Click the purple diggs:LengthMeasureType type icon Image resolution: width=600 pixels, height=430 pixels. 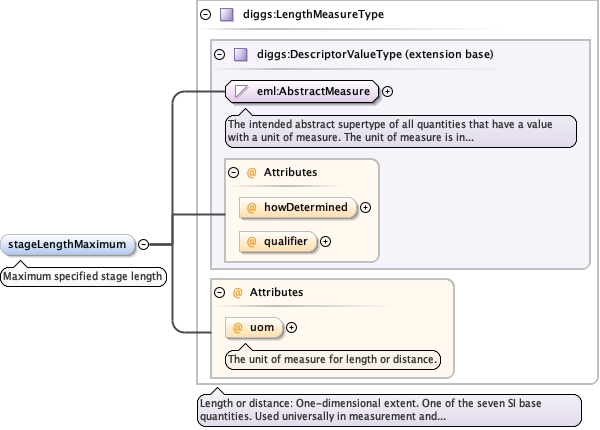click(227, 15)
